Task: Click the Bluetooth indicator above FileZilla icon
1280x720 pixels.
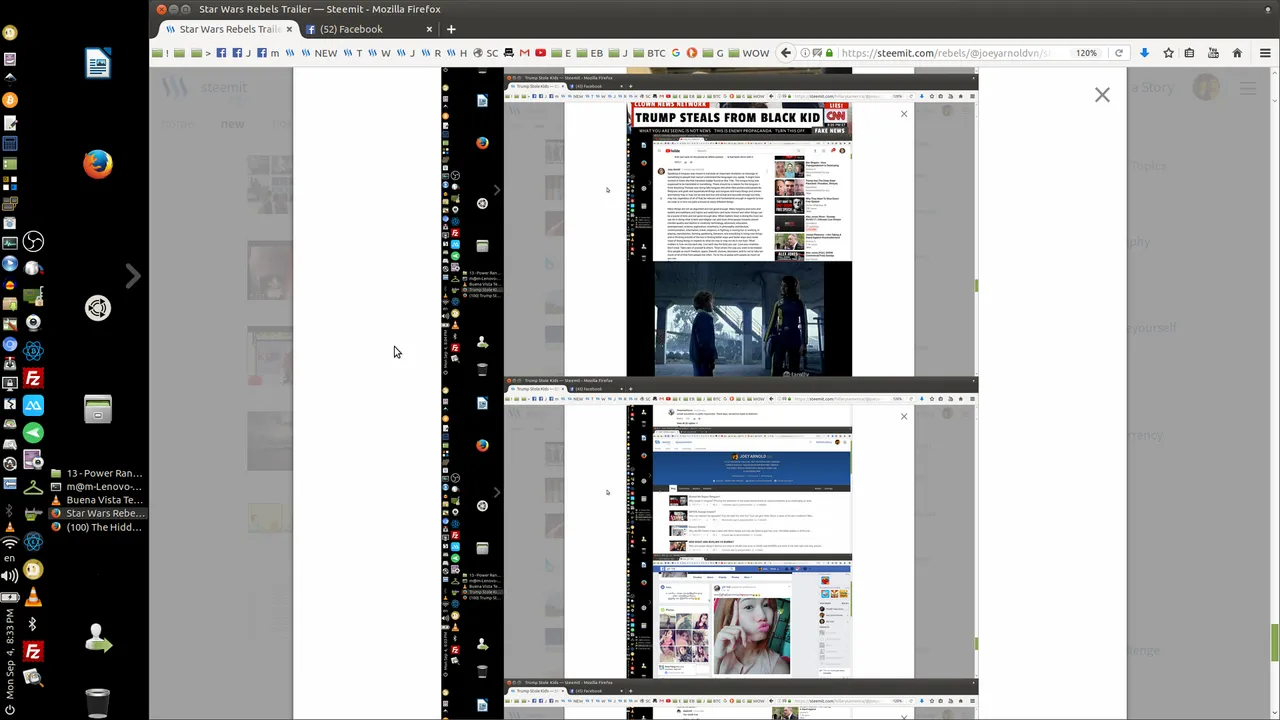Action: [x=33, y=624]
